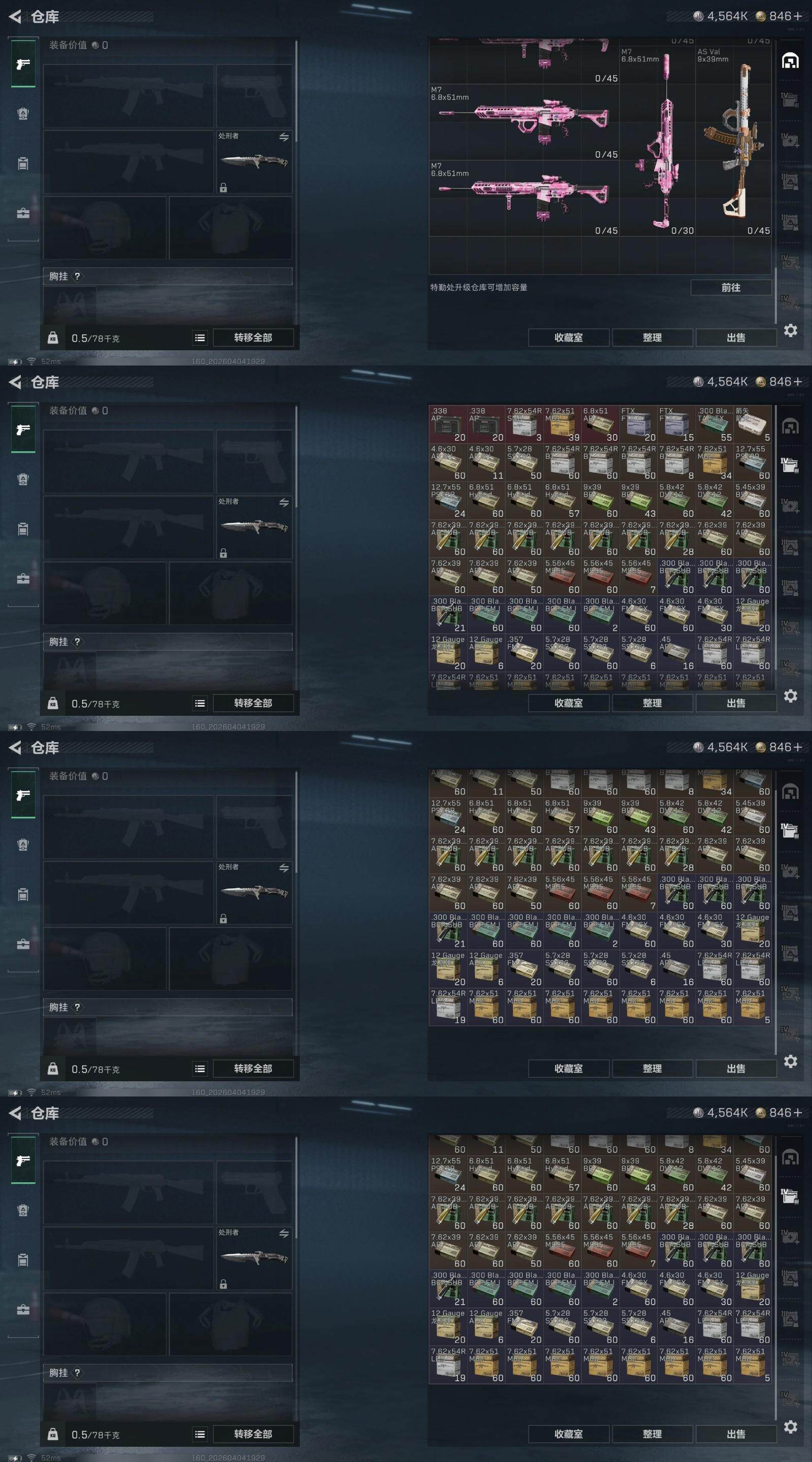Screen dimensions: 812x1462
Task: Click 整理 below the .338 AP ammo grid
Action: (652, 703)
